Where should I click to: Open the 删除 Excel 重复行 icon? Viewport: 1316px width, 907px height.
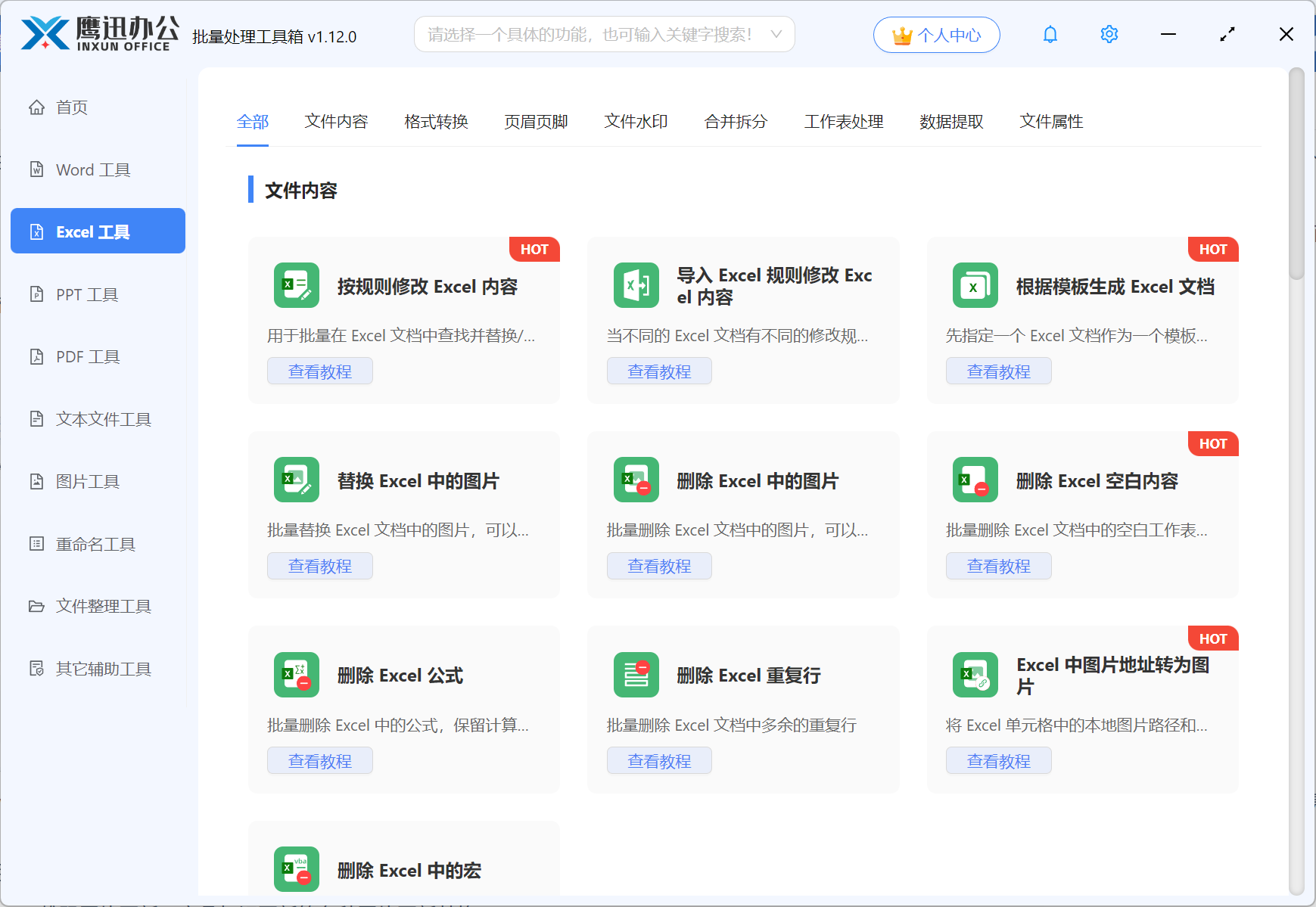(x=636, y=674)
